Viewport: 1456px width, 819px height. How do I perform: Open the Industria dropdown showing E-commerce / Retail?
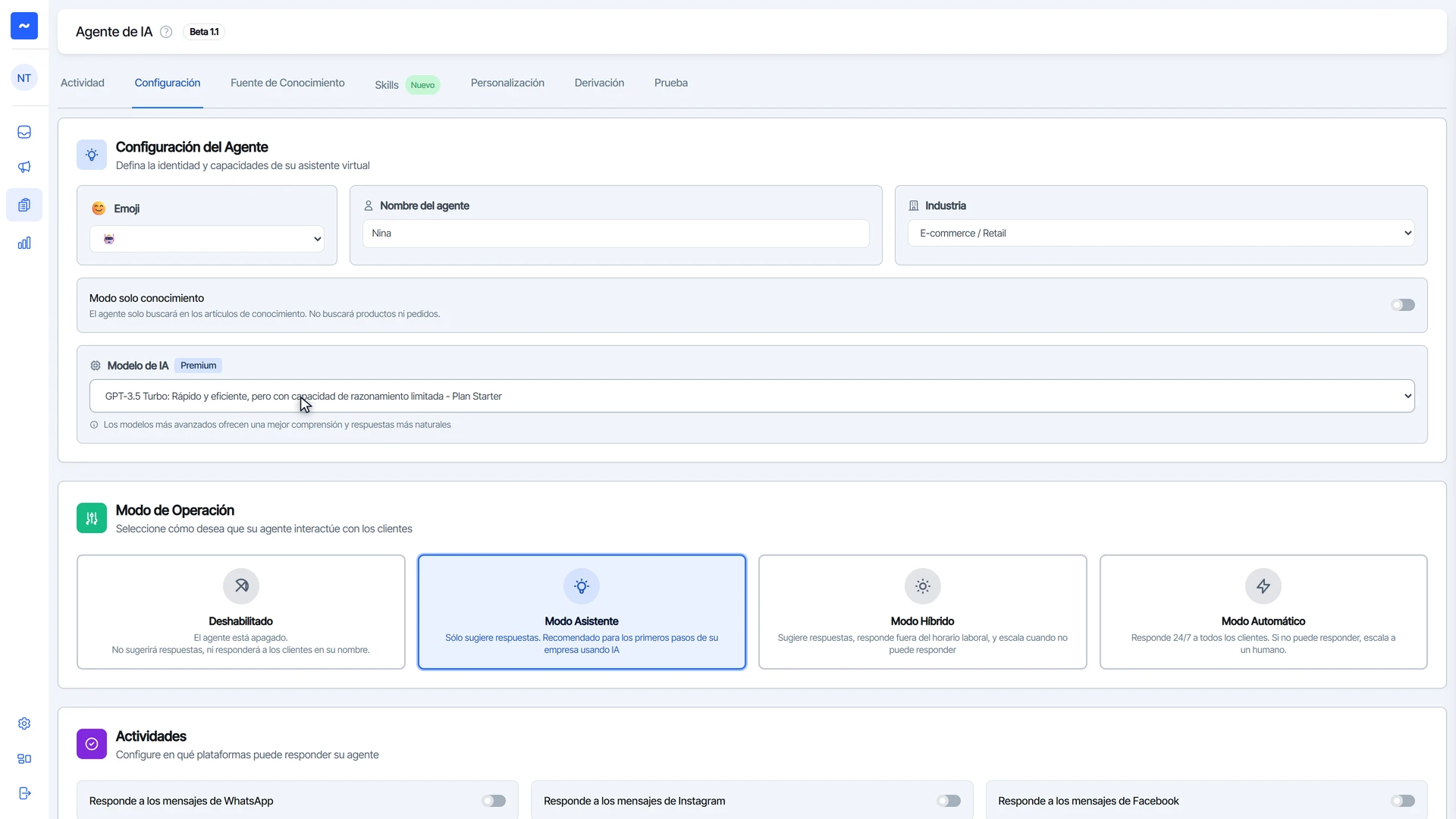click(1161, 233)
